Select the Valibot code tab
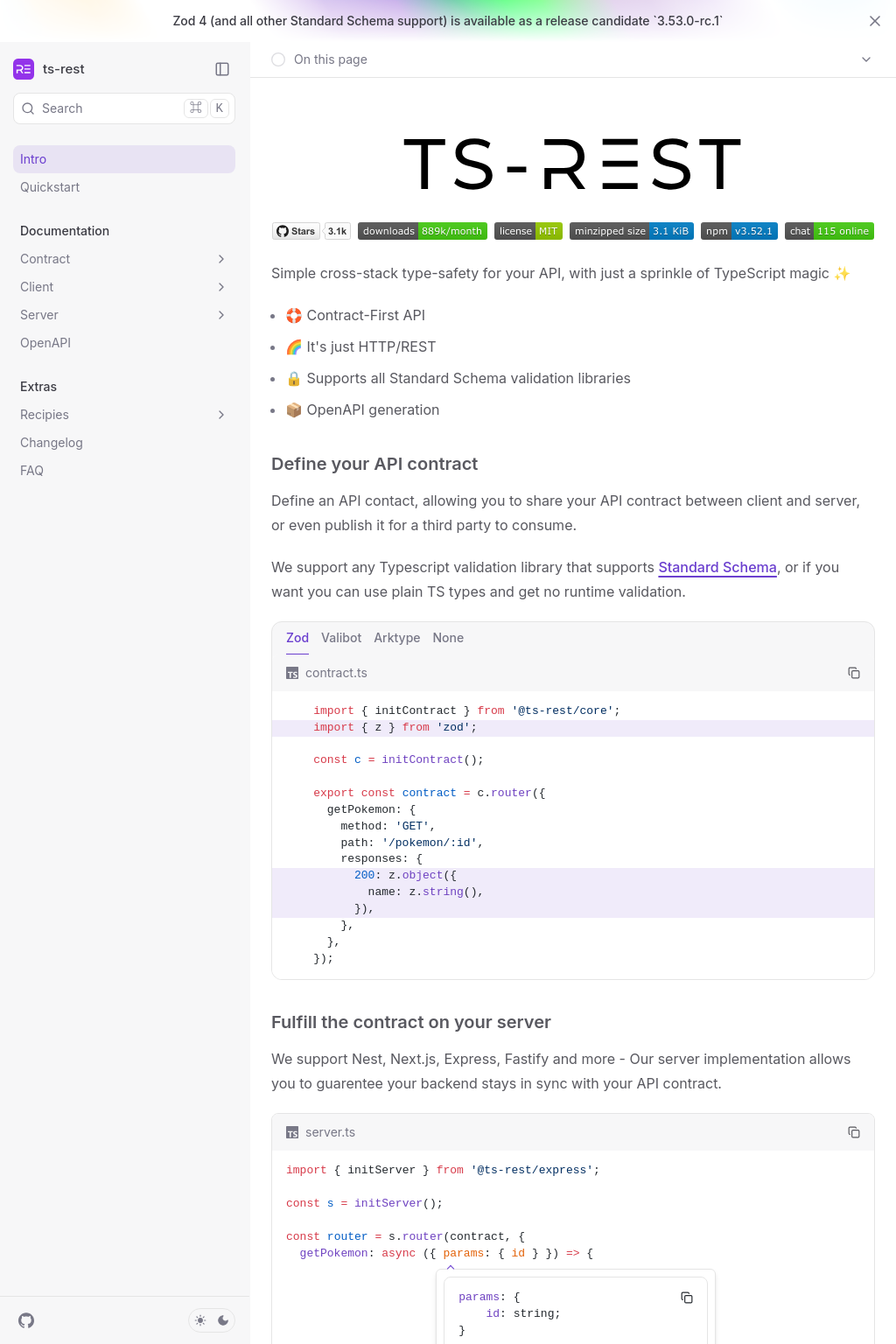 coord(341,638)
